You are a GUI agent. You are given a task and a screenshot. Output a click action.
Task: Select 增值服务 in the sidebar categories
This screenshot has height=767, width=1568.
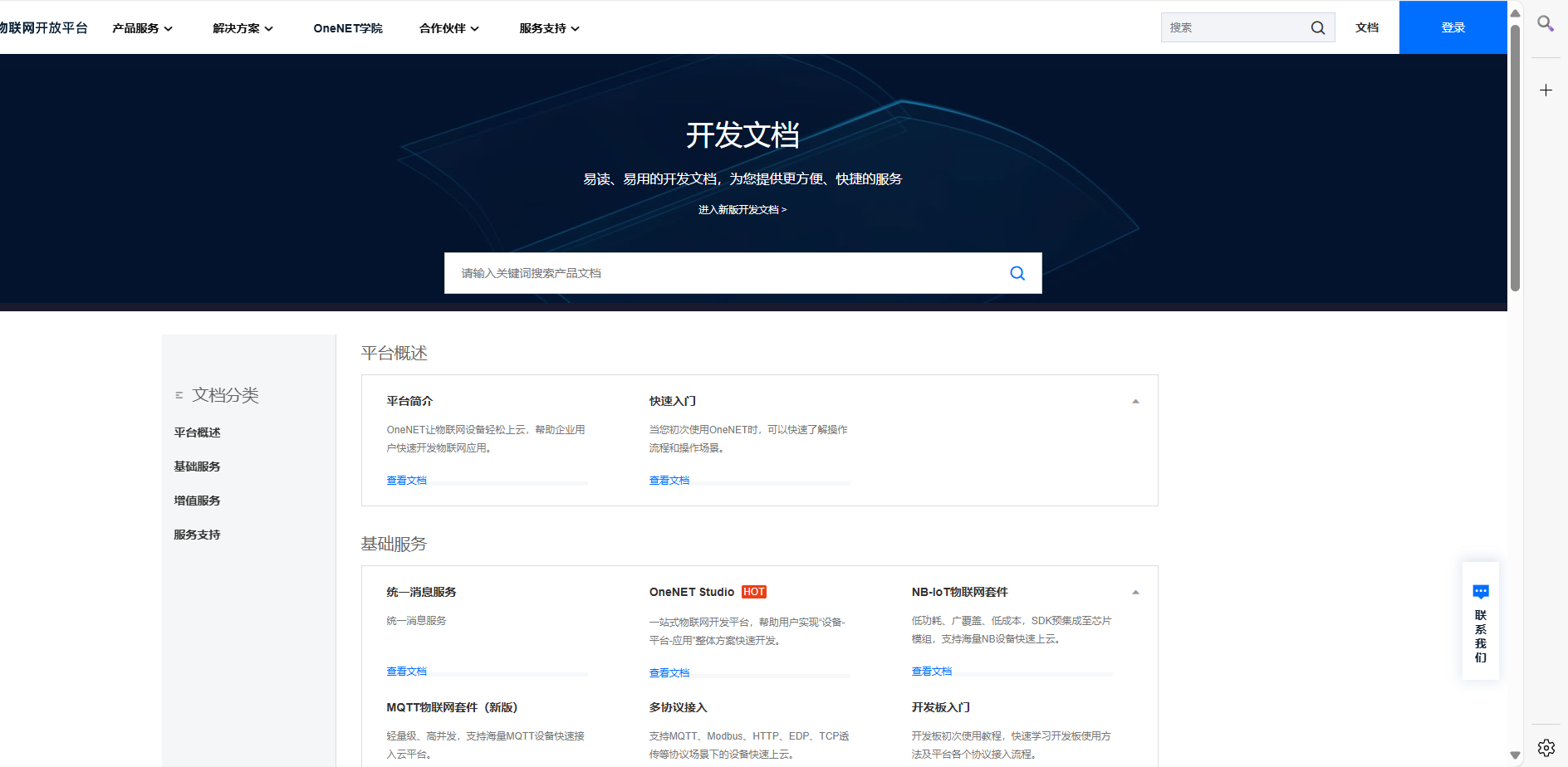pyautogui.click(x=196, y=500)
